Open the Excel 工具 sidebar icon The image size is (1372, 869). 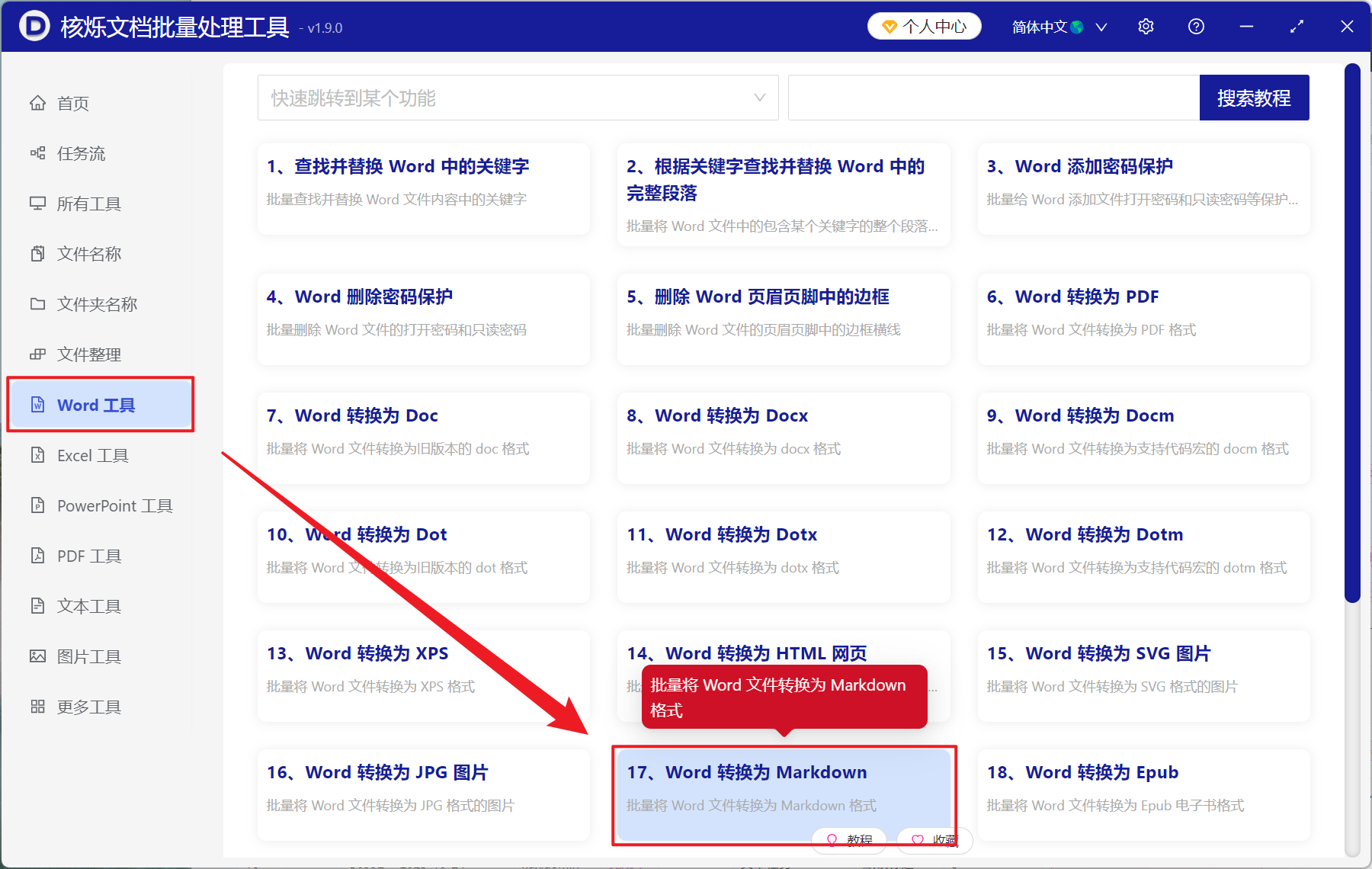tap(38, 455)
